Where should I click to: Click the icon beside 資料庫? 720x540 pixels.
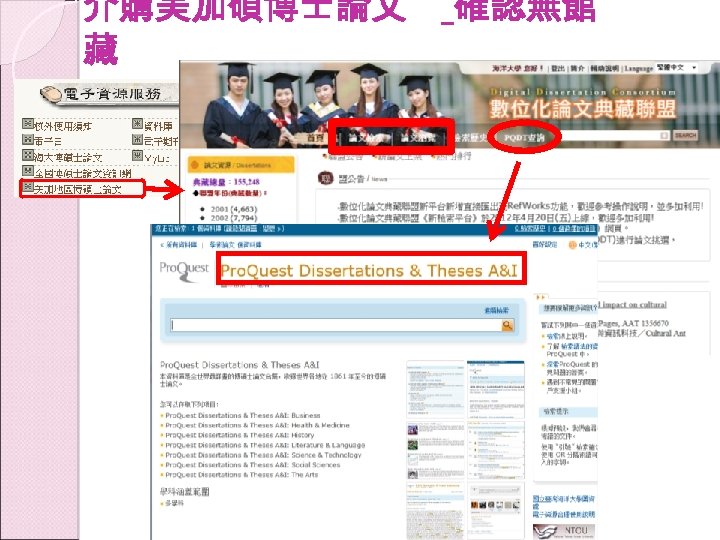(138, 124)
